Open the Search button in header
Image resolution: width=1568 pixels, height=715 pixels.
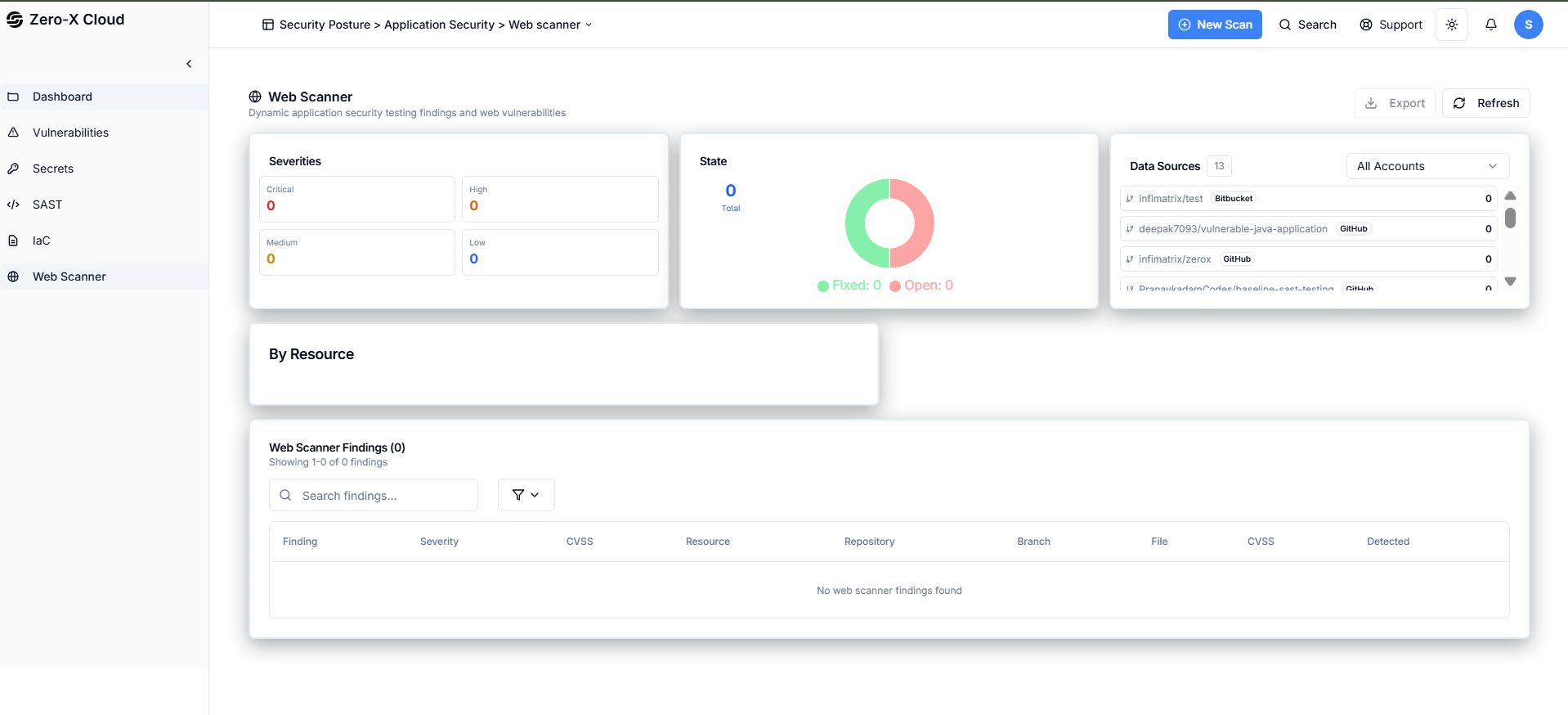(x=1308, y=25)
